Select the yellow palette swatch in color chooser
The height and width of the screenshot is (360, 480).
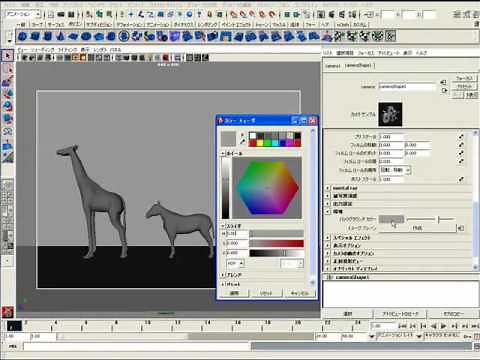(260, 143)
